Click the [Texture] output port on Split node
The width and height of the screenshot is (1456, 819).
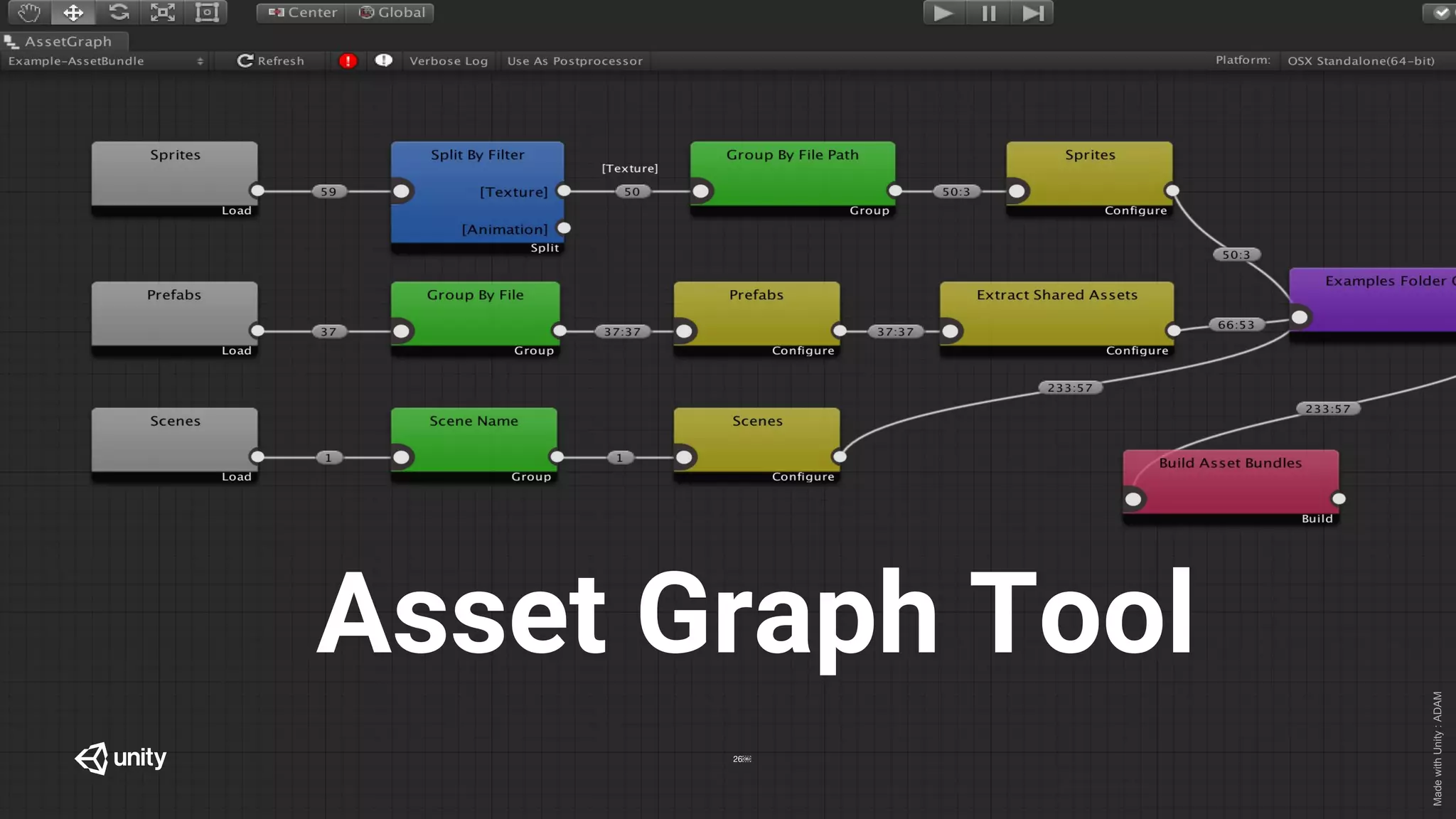click(564, 191)
